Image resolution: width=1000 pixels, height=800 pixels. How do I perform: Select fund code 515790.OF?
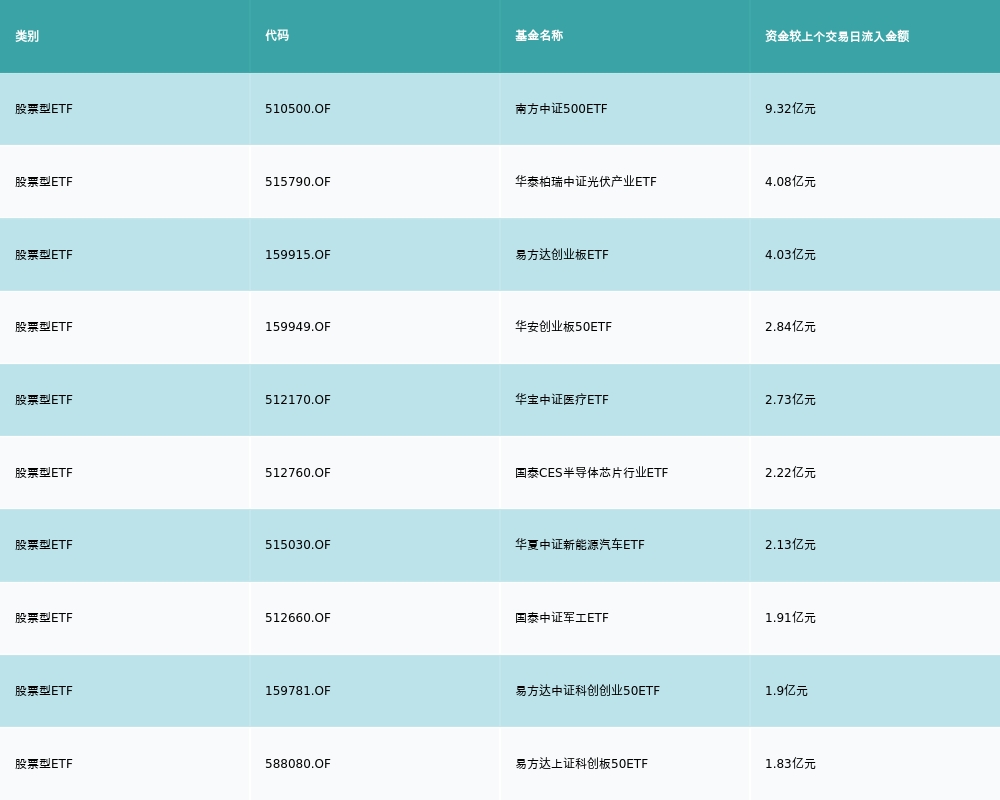click(x=298, y=182)
